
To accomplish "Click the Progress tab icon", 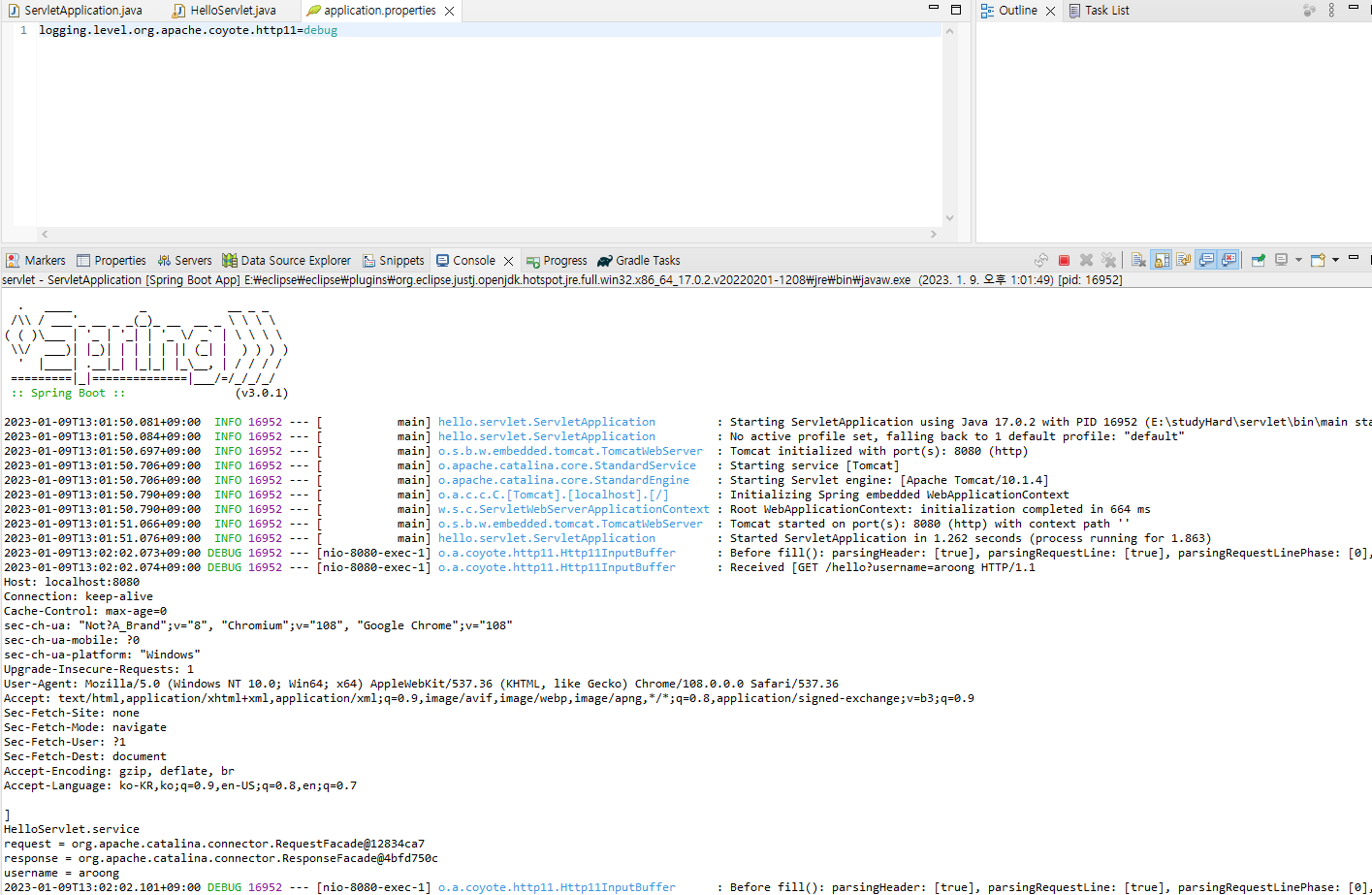I will point(533,262).
